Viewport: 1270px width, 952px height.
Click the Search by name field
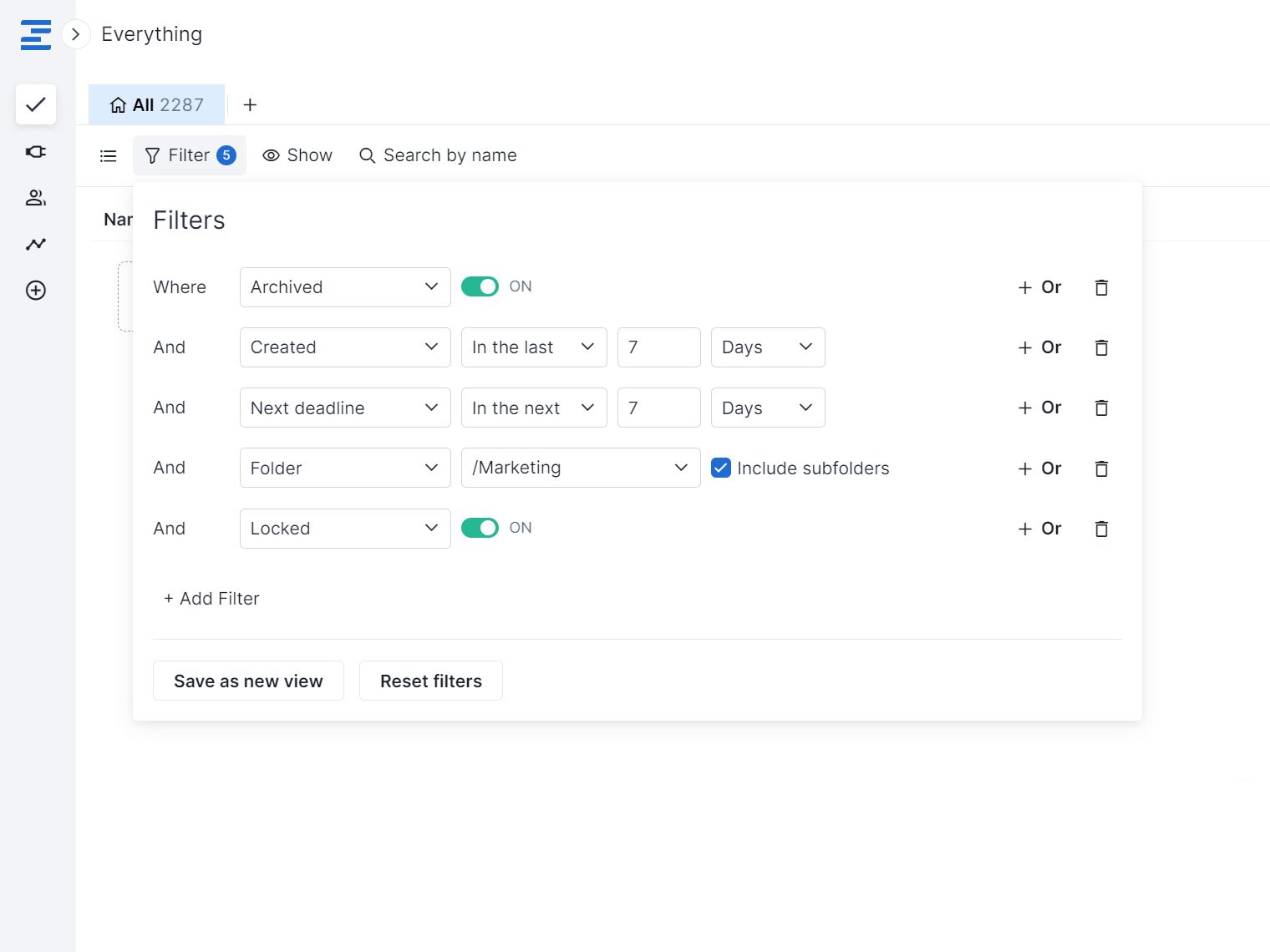(450, 155)
